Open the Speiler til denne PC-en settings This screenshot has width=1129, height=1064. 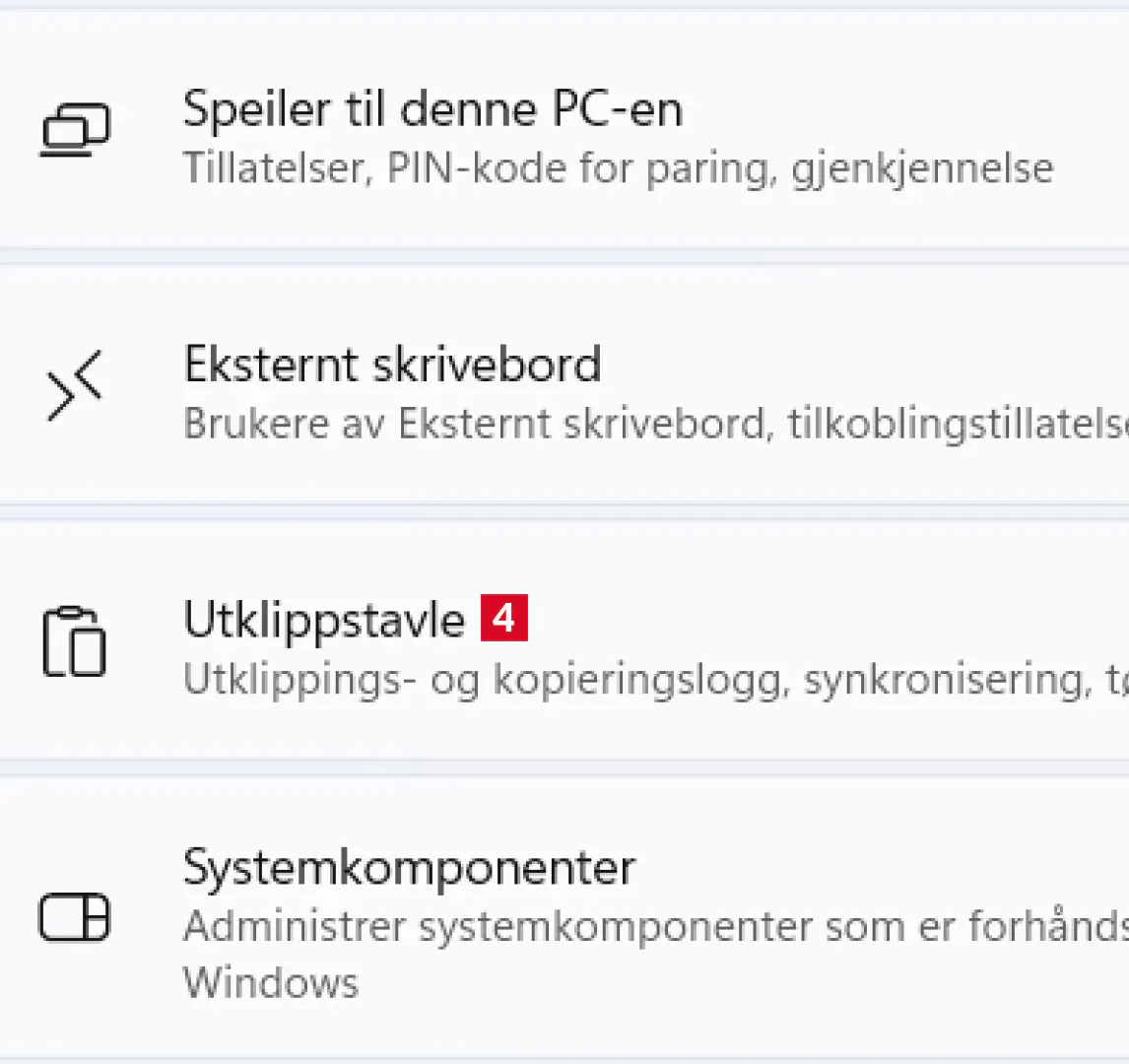[432, 109]
